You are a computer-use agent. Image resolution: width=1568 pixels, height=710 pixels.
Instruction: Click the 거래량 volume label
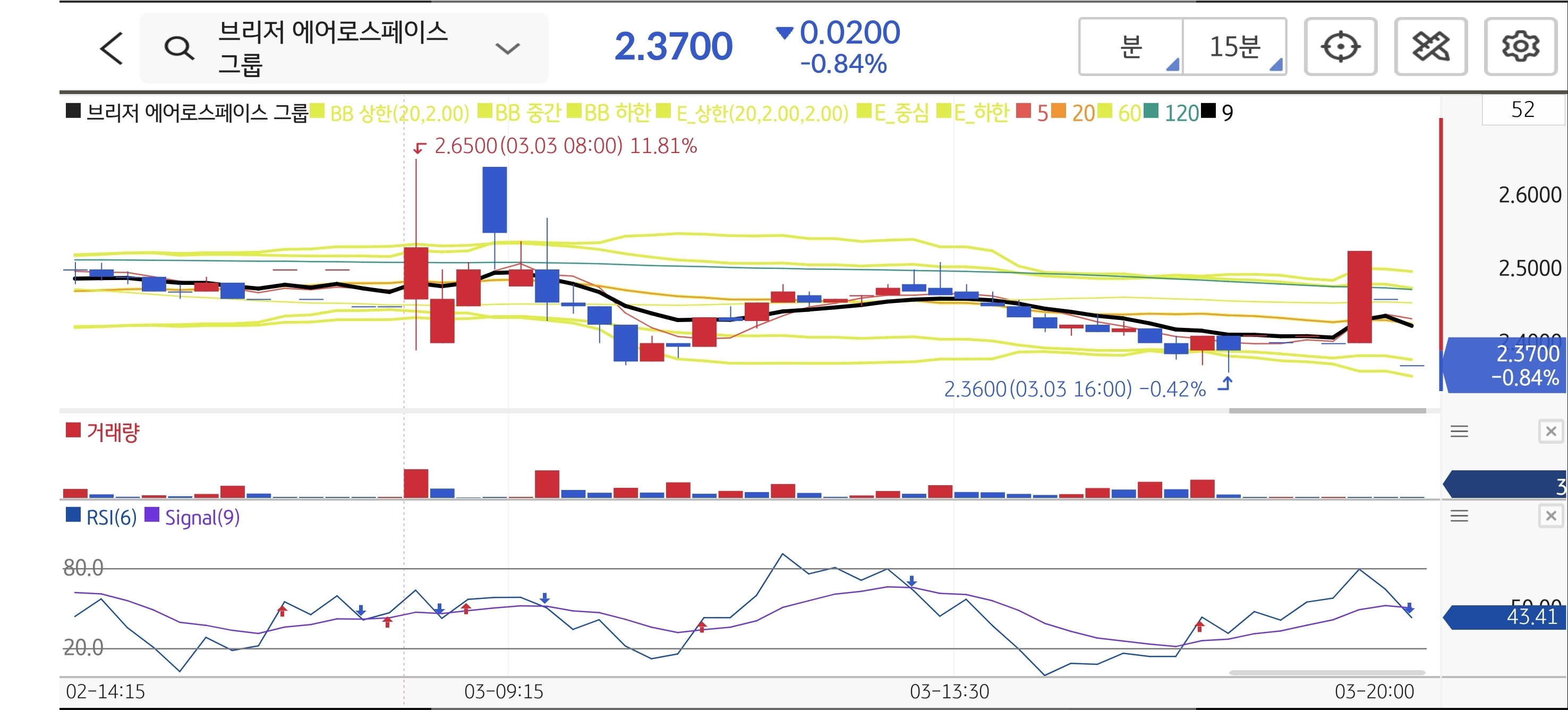pyautogui.click(x=113, y=433)
